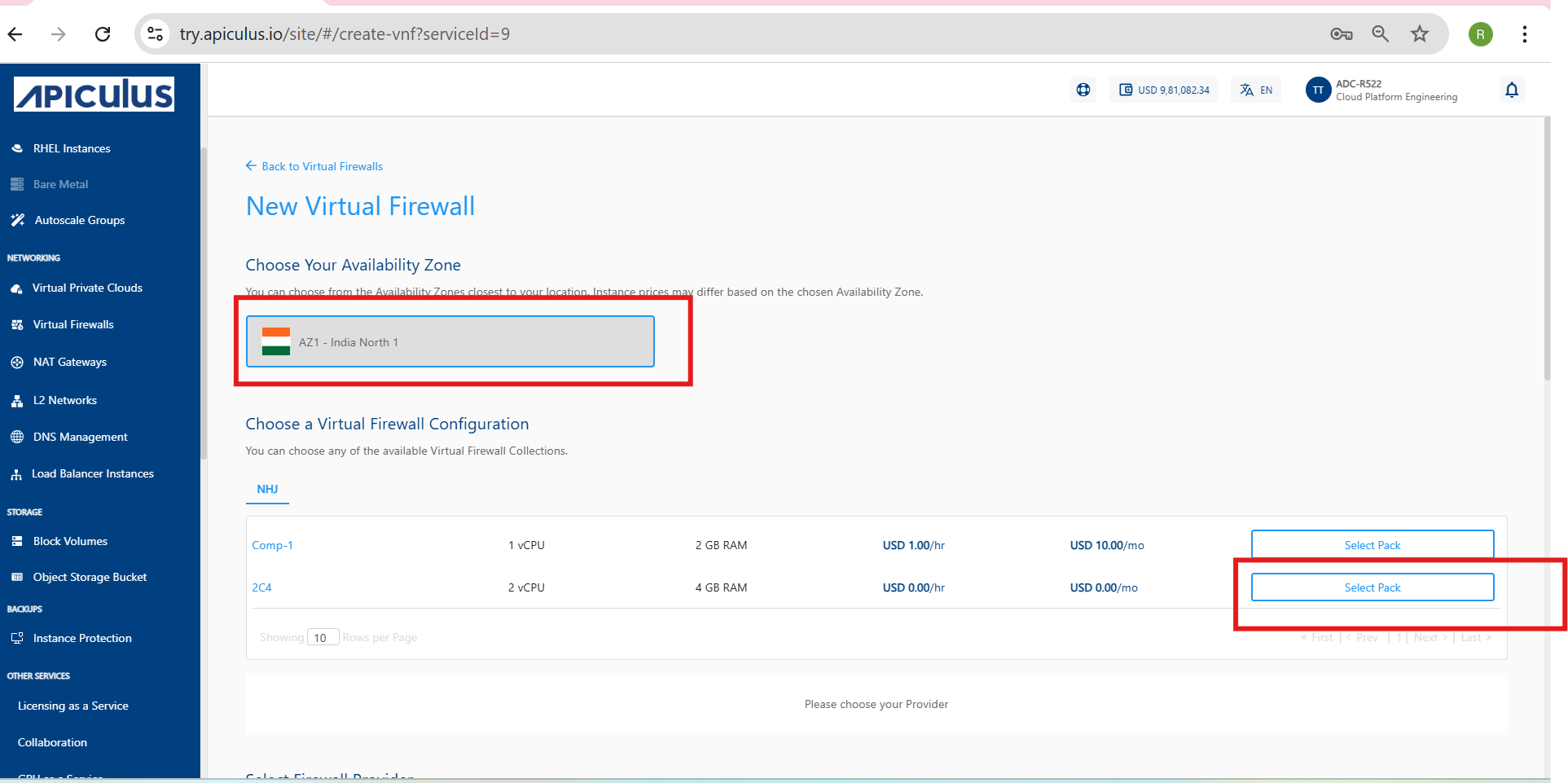Select AZ1 - India North 1 zone
The image size is (1568, 783).
450,341
